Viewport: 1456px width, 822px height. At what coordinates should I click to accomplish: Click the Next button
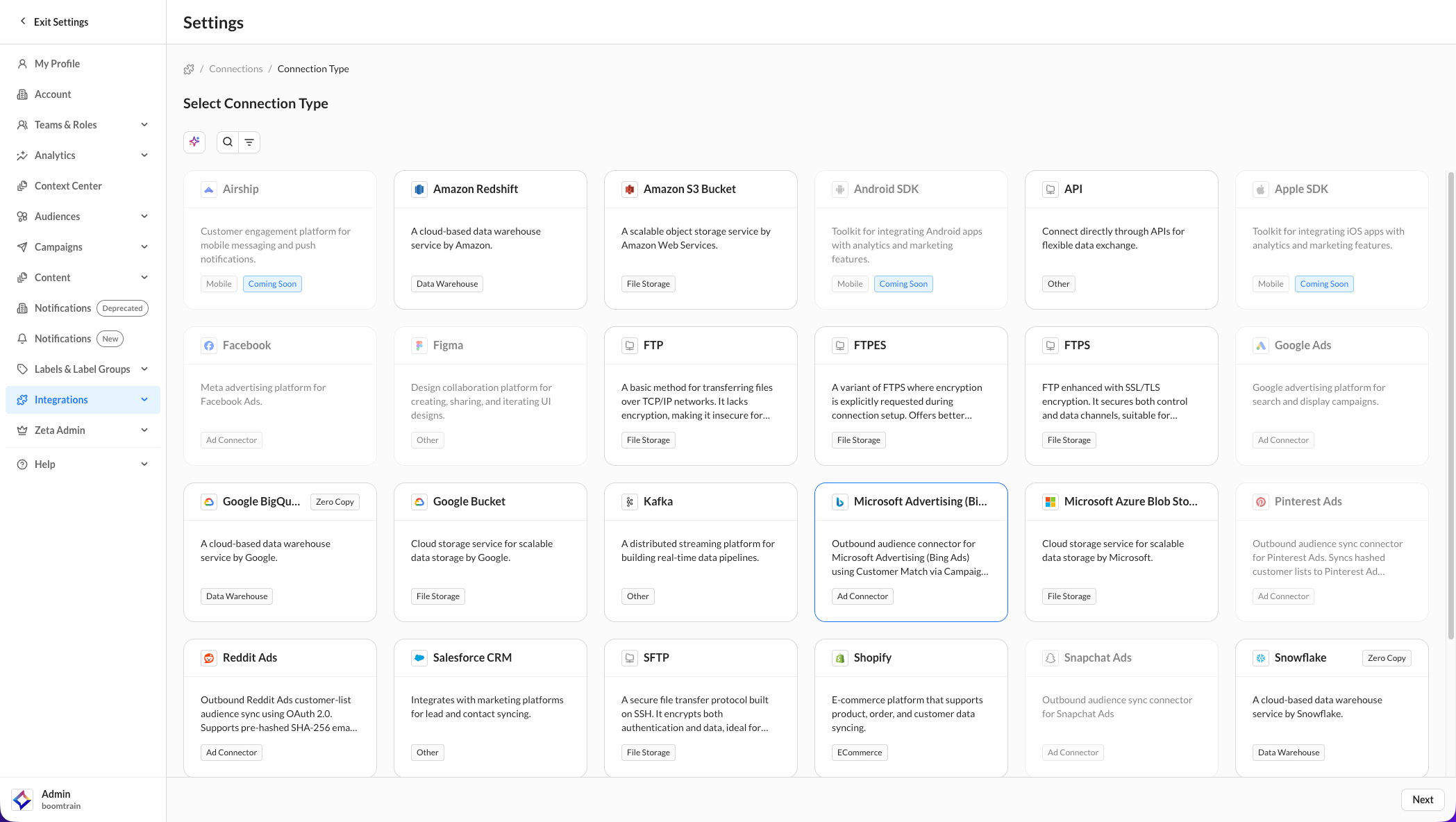(x=1423, y=800)
